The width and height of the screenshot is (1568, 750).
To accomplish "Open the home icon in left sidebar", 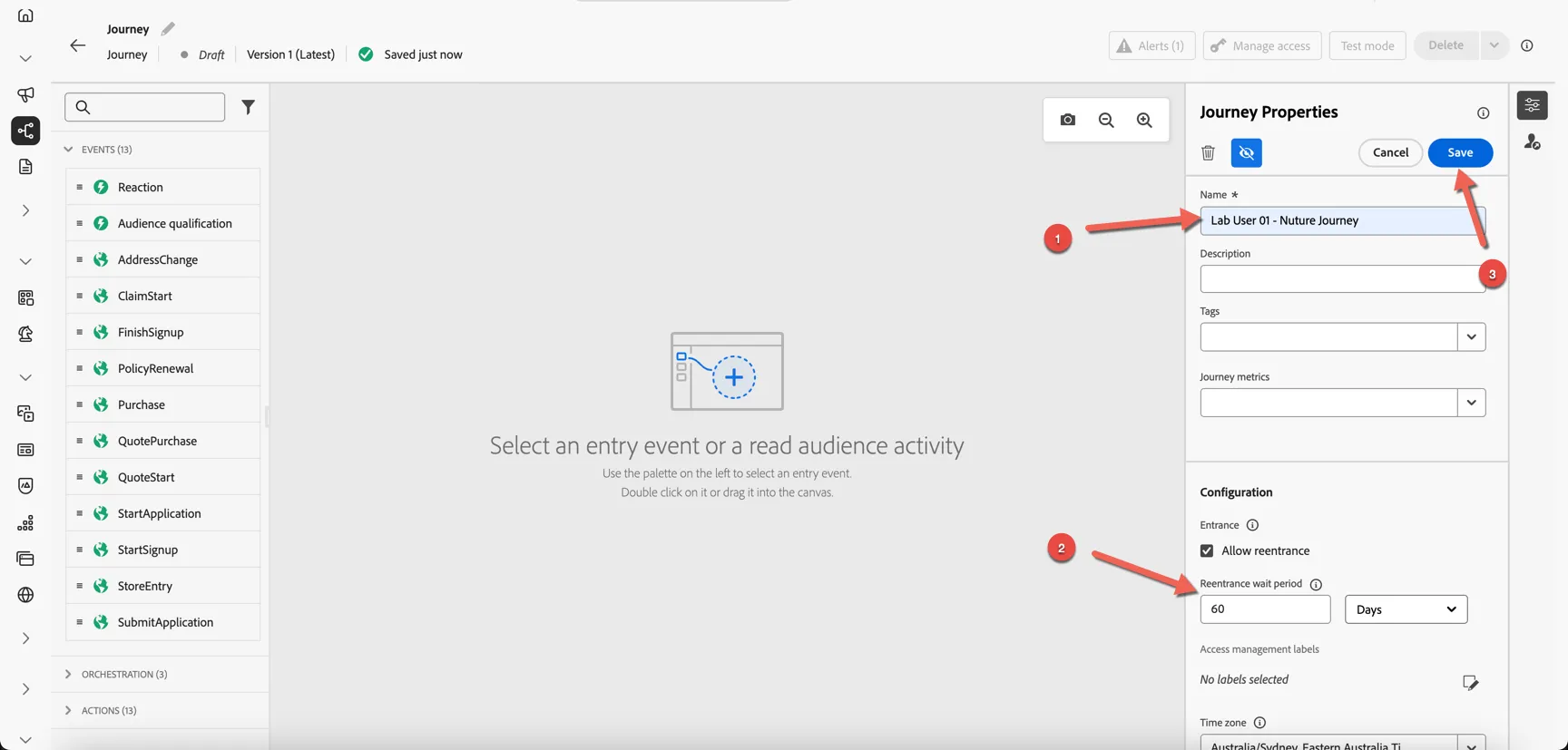I will click(25, 15).
